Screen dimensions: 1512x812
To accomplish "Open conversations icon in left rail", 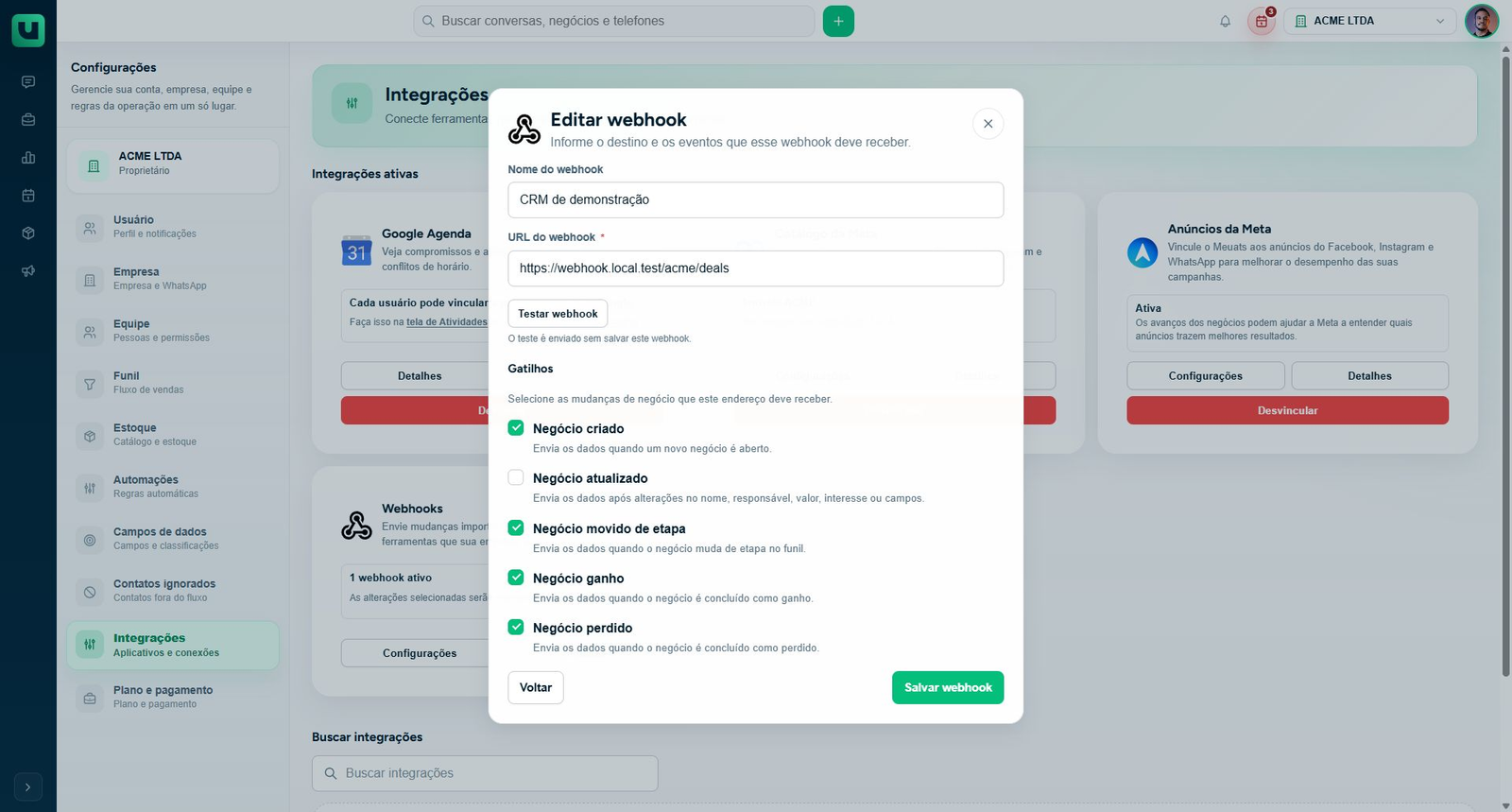I will (x=28, y=82).
